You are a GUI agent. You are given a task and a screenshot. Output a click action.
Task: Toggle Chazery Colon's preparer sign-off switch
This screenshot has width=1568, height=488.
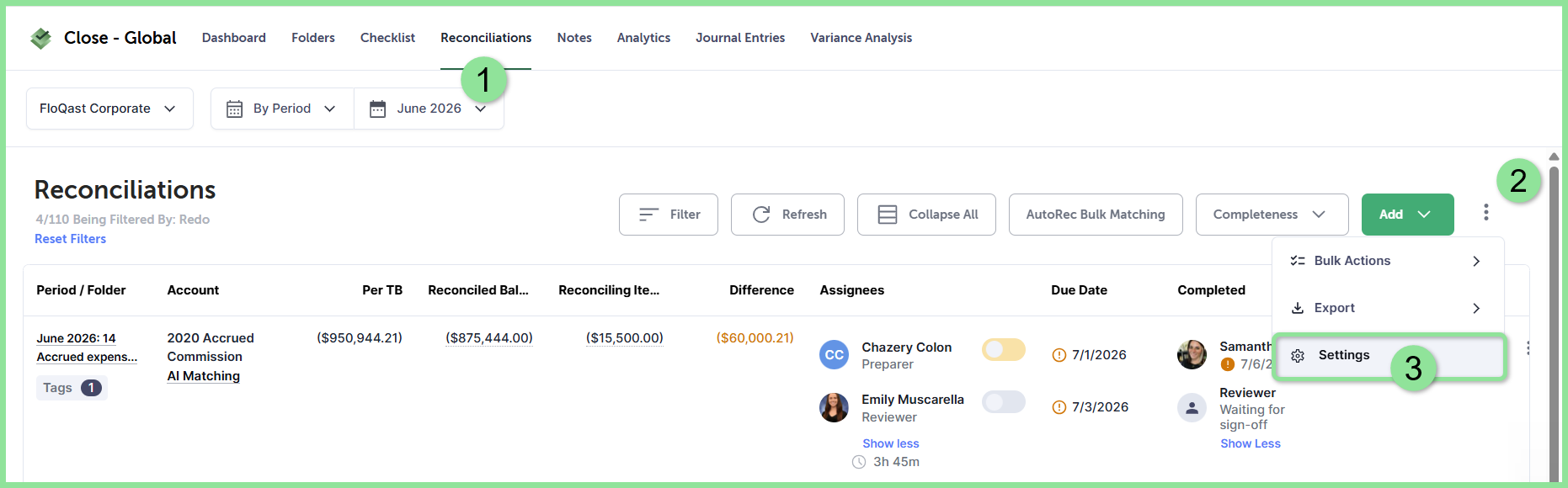pyautogui.click(x=1004, y=349)
